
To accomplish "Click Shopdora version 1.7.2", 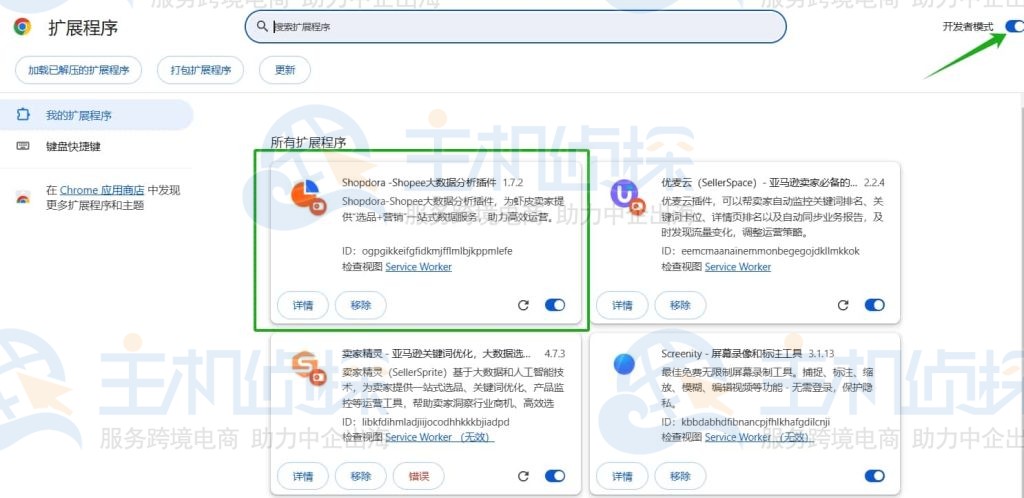I will [x=513, y=182].
